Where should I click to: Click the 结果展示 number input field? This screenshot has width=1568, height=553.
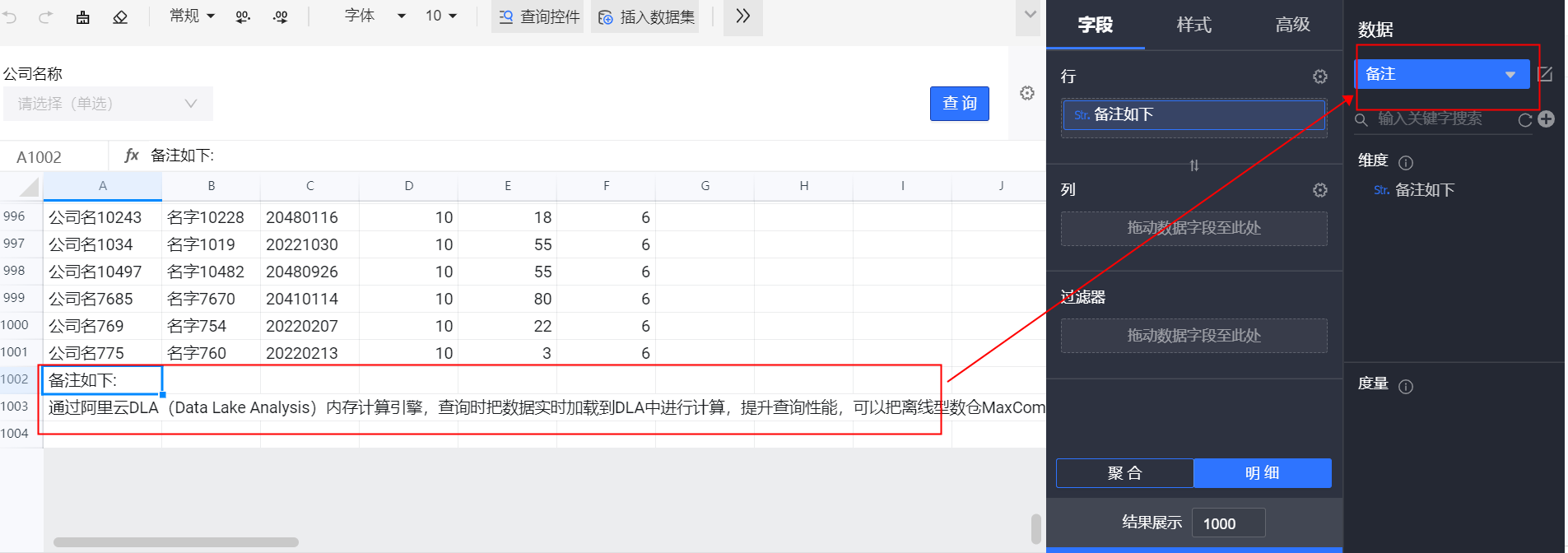pyautogui.click(x=1228, y=523)
